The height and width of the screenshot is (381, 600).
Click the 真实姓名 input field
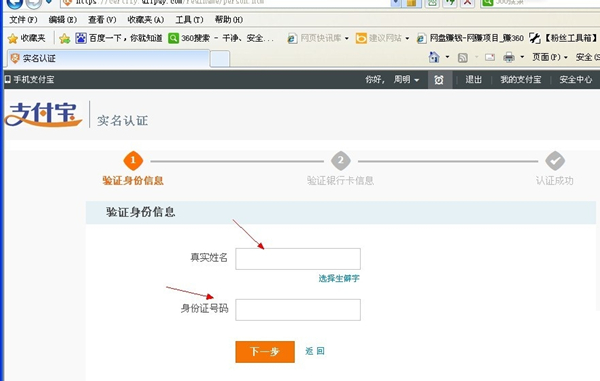coord(298,259)
